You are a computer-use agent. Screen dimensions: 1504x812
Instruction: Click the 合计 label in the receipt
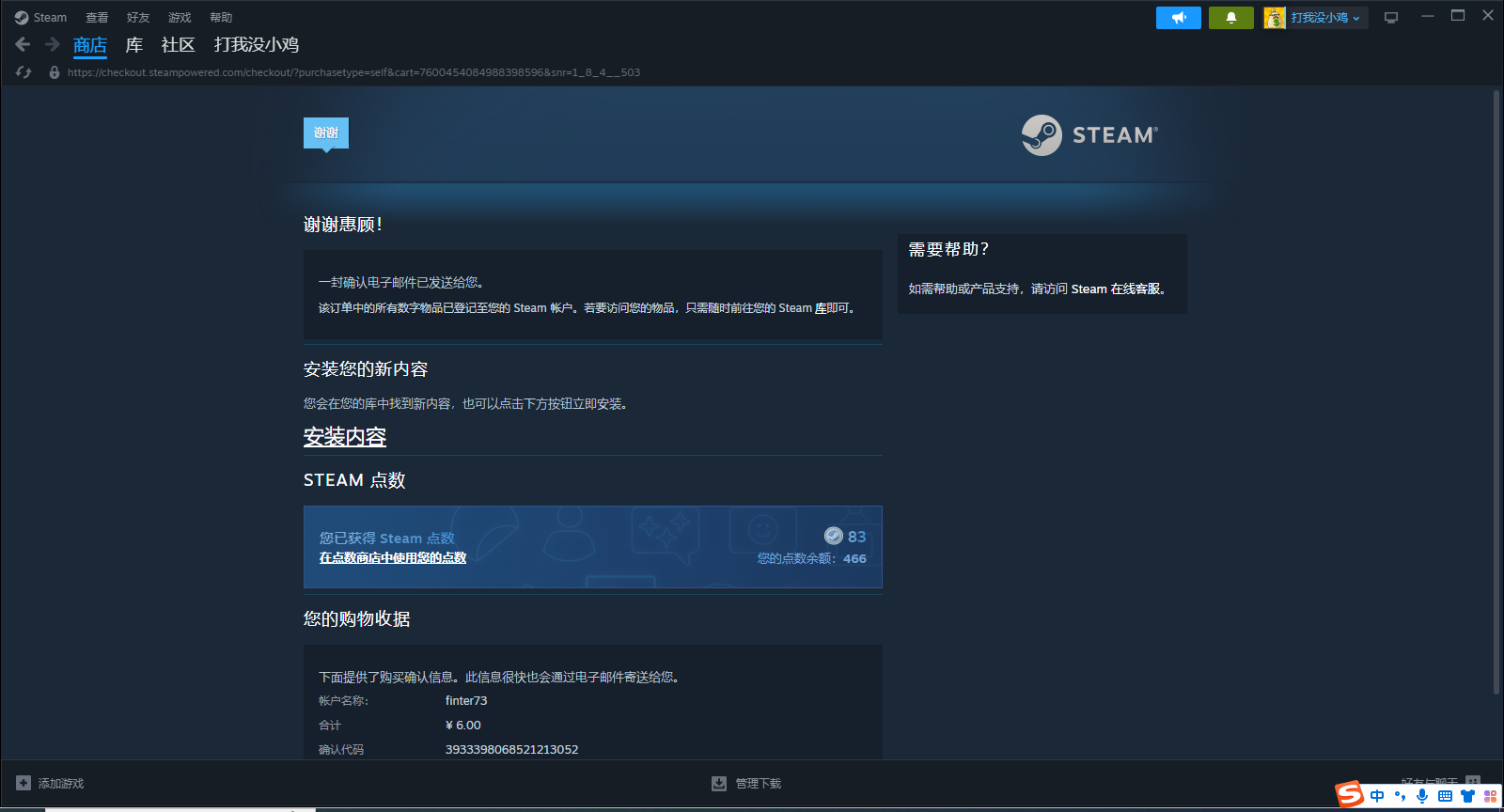click(330, 725)
